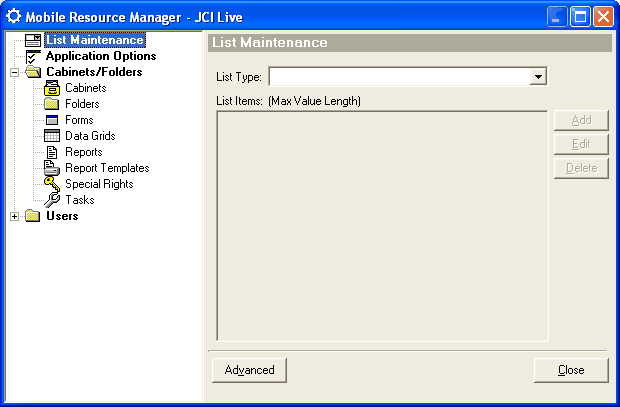Click the Cabinets/Folders open folder icon

33,72
